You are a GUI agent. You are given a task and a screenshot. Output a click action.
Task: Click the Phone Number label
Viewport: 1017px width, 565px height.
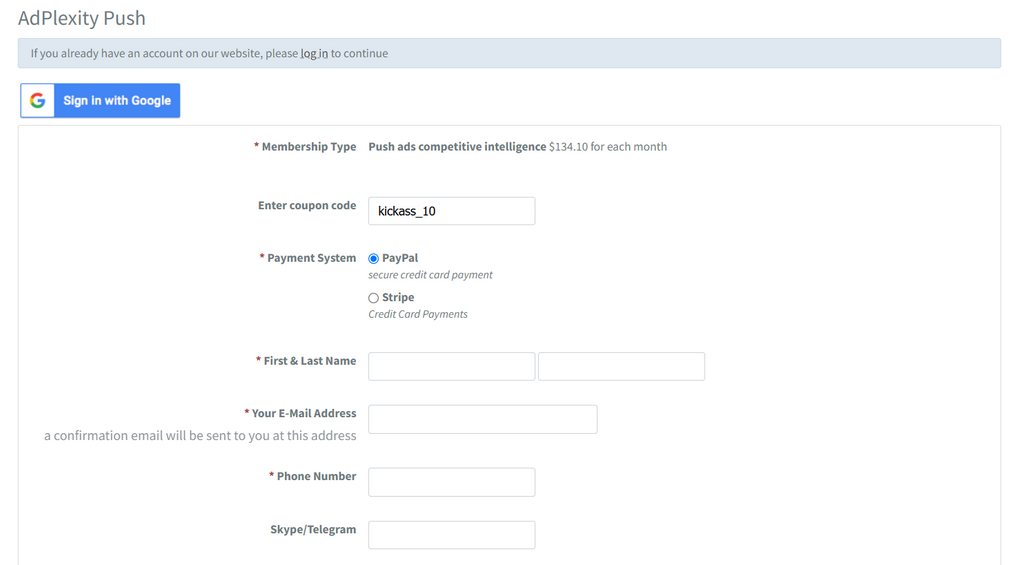316,476
